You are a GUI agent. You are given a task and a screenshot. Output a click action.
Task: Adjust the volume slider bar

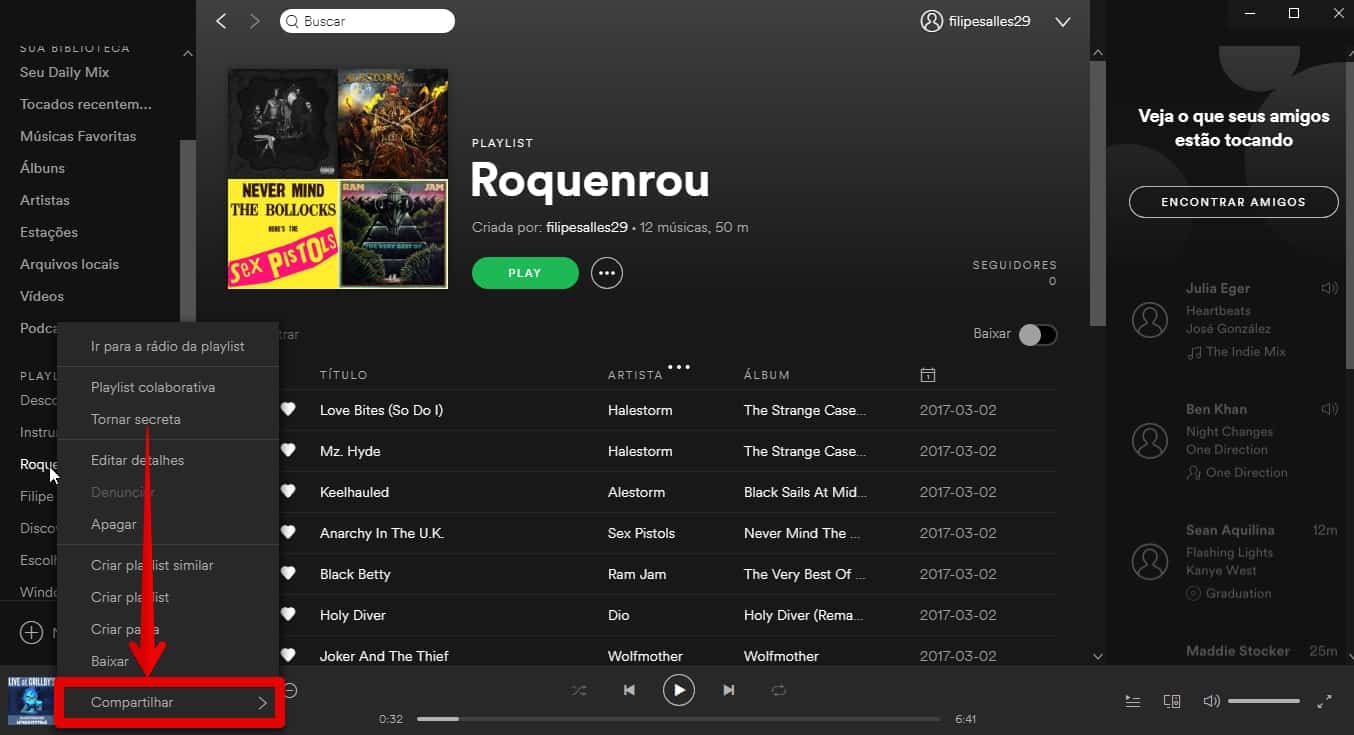pyautogui.click(x=1264, y=702)
